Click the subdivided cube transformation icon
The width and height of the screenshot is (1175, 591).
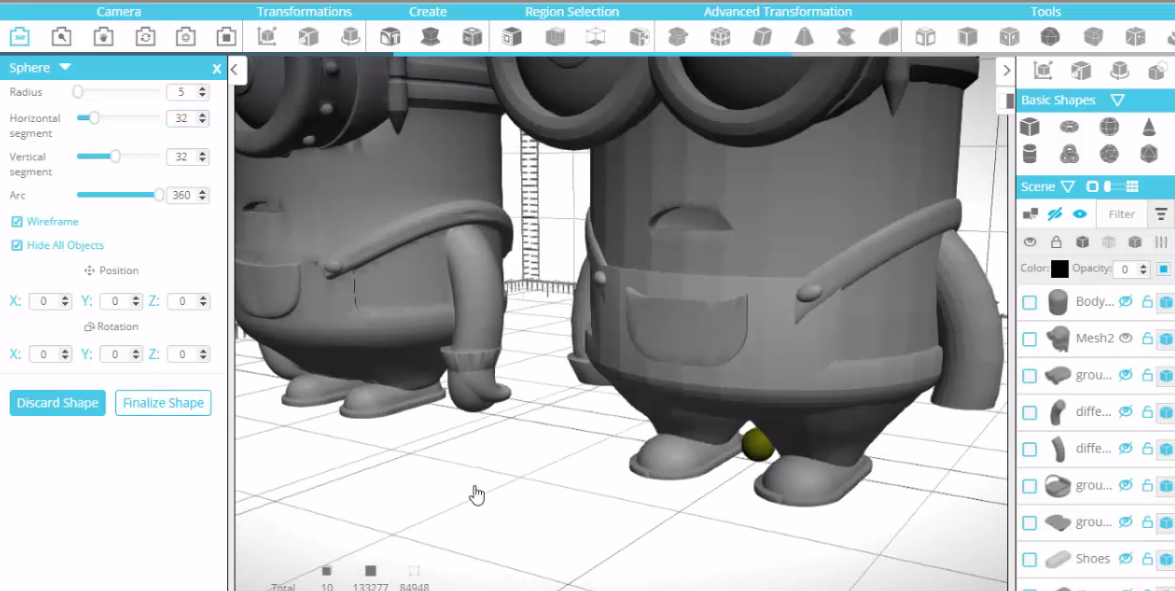point(720,36)
